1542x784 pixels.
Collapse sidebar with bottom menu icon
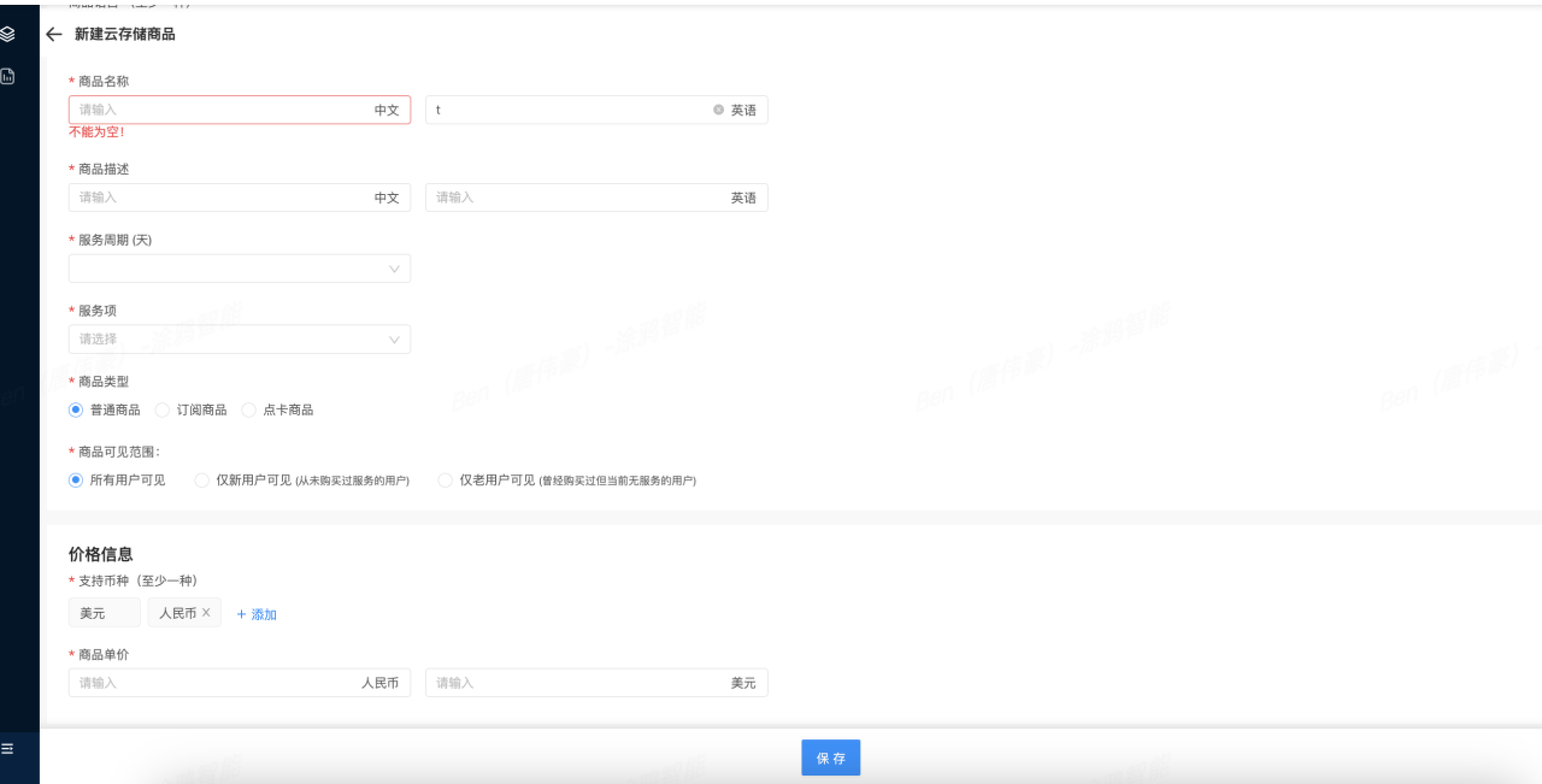coord(7,748)
